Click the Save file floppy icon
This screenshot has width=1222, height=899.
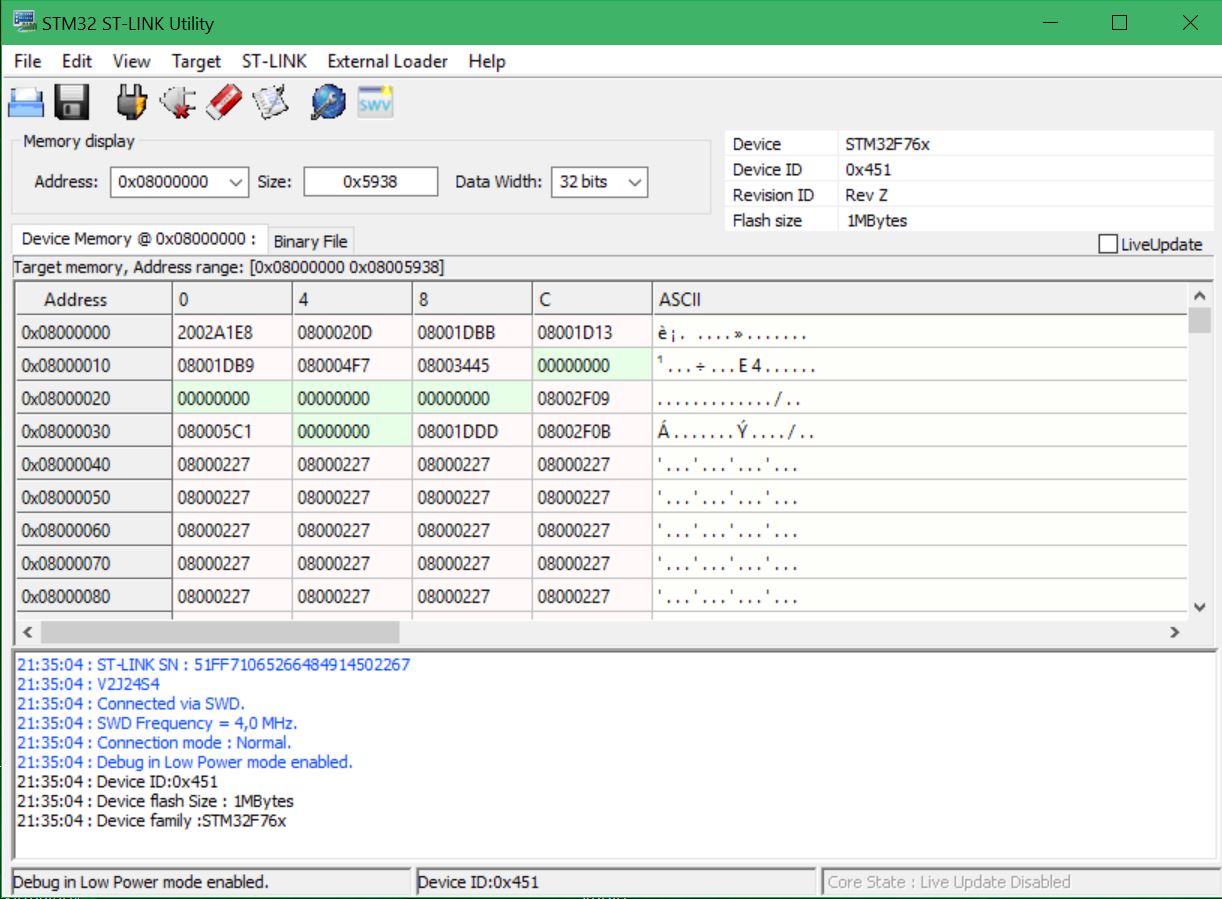pyautogui.click(x=72, y=101)
